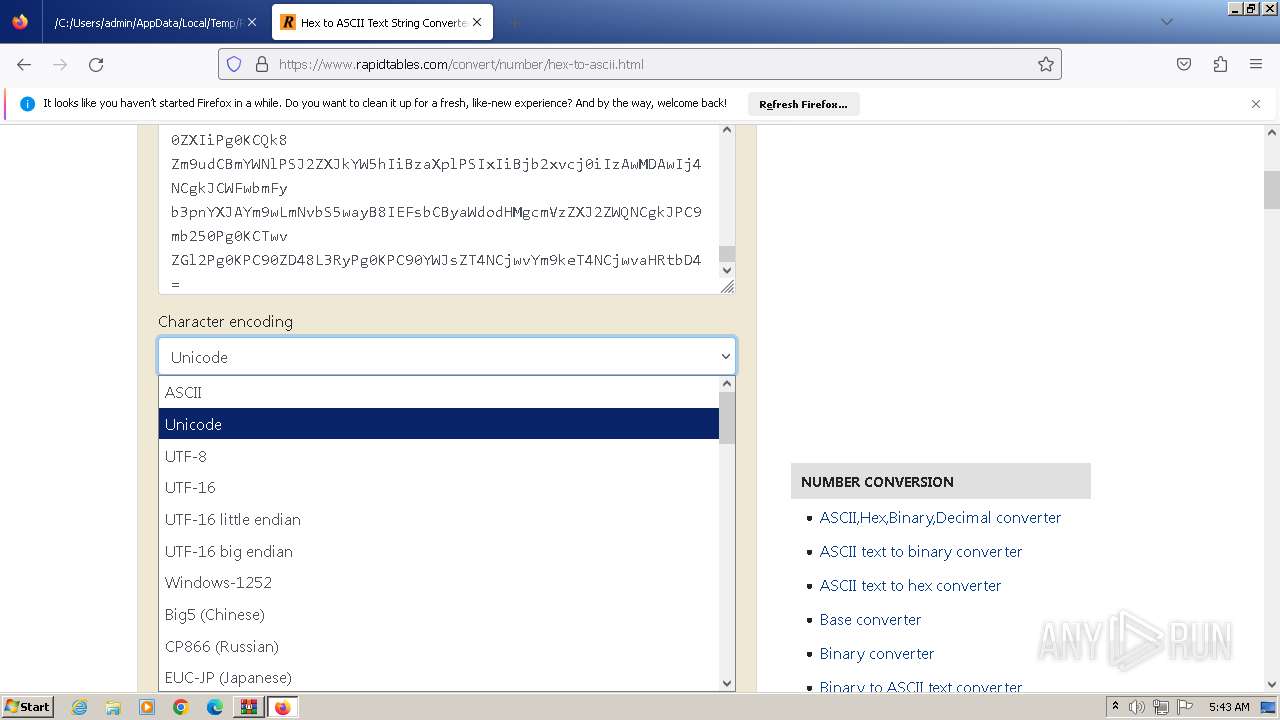Viewport: 1280px width, 720px height.
Task: Click the site security padlock icon
Action: [262, 64]
